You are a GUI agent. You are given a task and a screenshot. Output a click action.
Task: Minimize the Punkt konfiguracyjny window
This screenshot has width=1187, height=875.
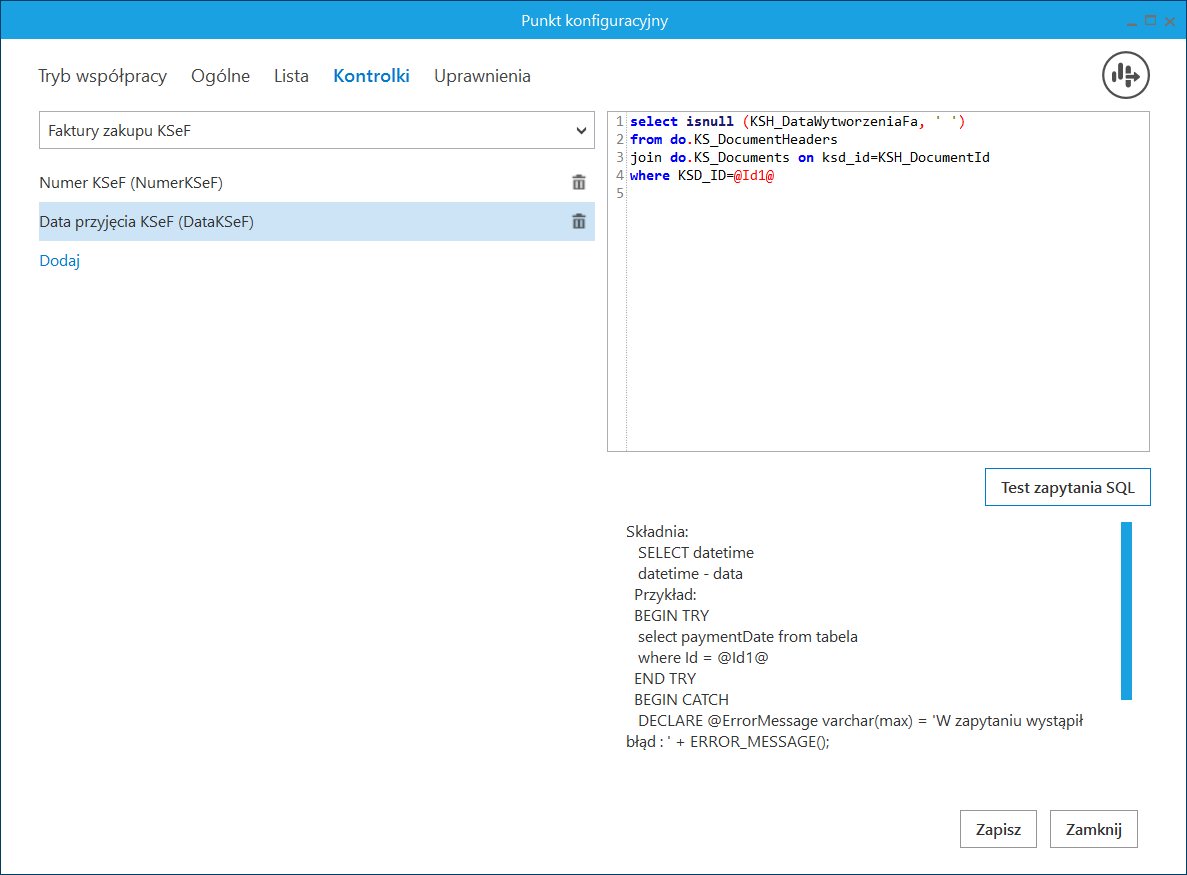1132,20
